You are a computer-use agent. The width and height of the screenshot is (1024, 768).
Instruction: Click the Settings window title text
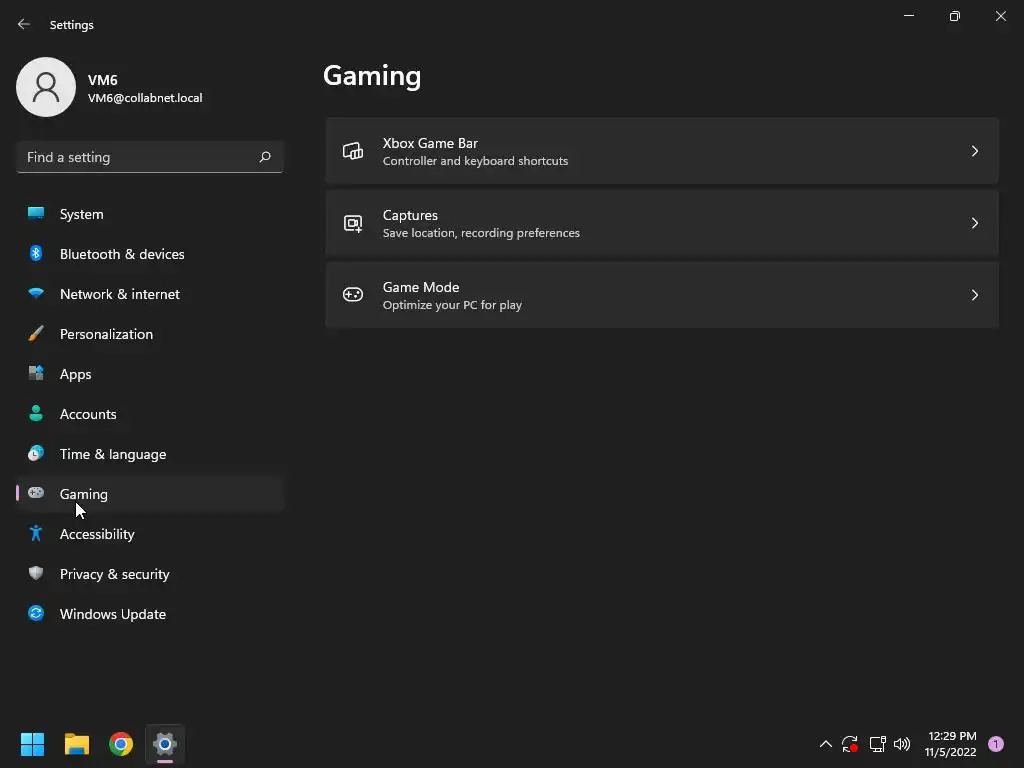click(x=72, y=25)
